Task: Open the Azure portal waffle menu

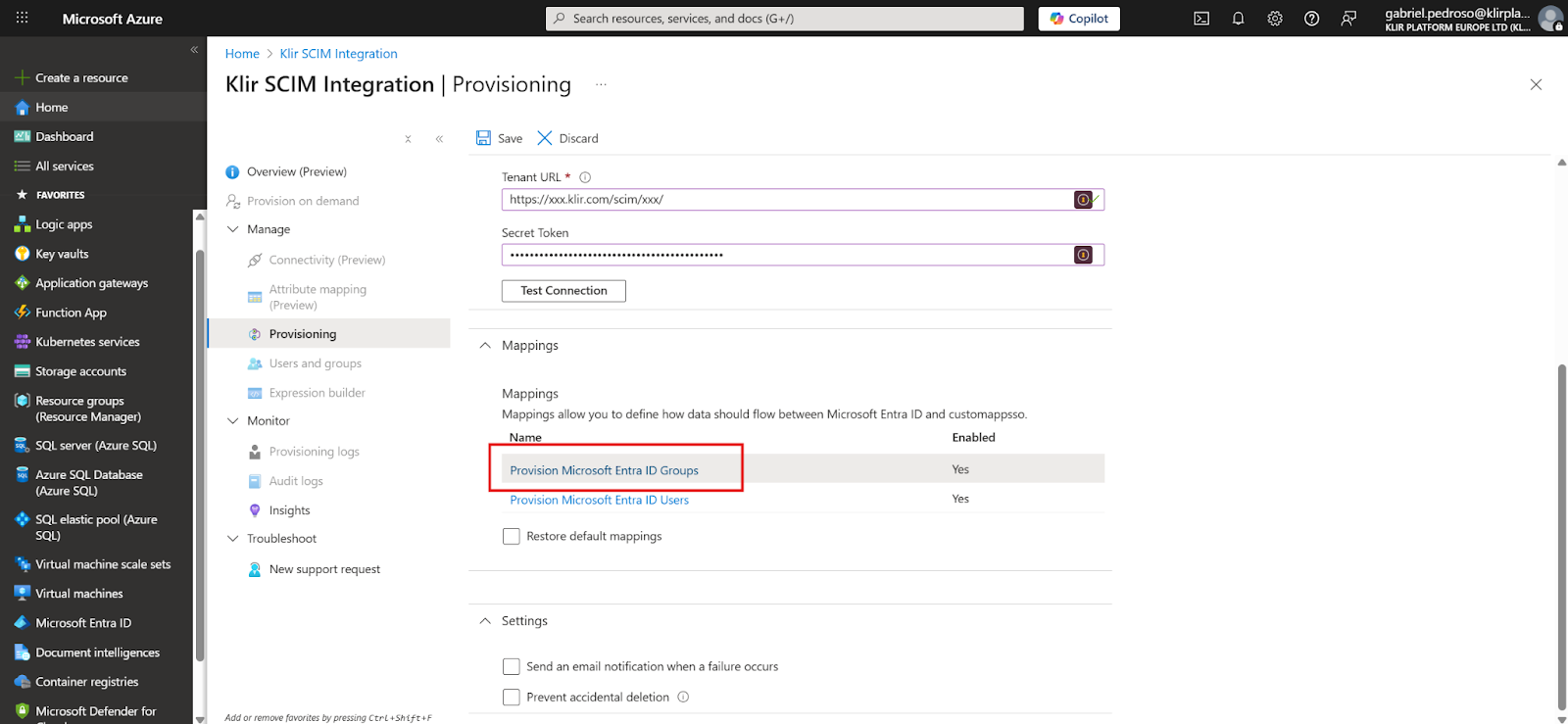Action: point(22,19)
